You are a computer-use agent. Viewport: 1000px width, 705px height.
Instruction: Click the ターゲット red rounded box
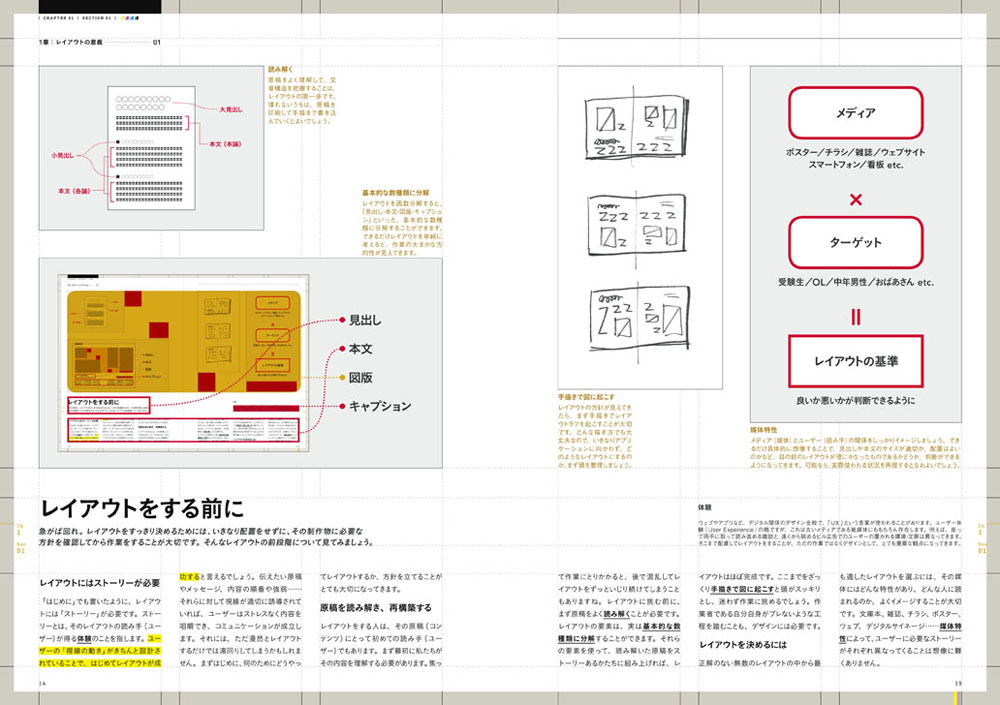pyautogui.click(x=855, y=242)
